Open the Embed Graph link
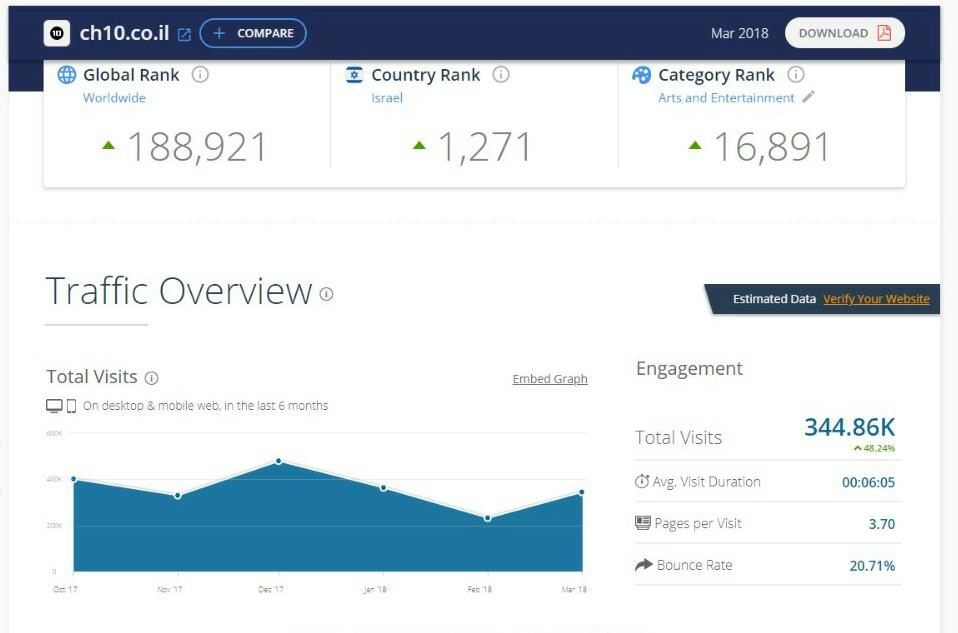The height and width of the screenshot is (633, 958). pos(550,379)
